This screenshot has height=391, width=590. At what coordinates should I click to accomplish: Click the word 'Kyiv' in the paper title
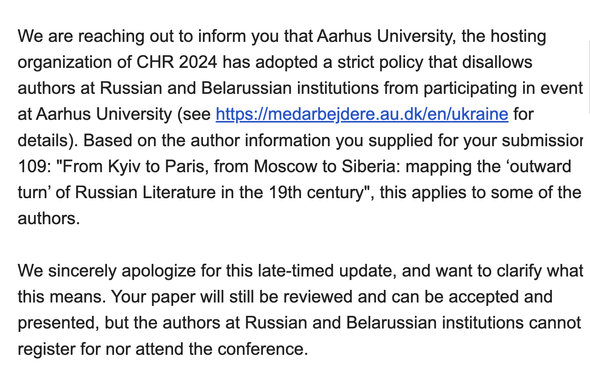[x=124, y=166]
